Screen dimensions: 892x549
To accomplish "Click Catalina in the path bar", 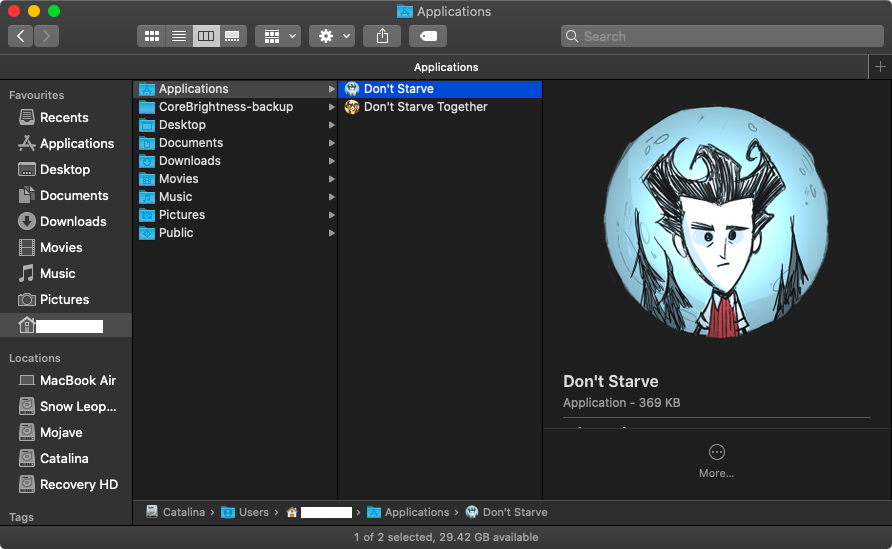I will [176, 512].
